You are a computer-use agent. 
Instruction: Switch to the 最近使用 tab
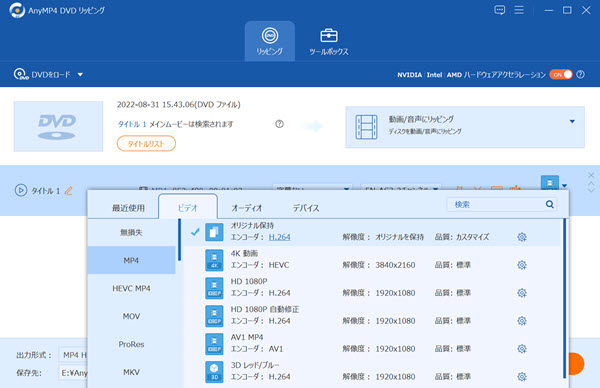[x=128, y=208]
